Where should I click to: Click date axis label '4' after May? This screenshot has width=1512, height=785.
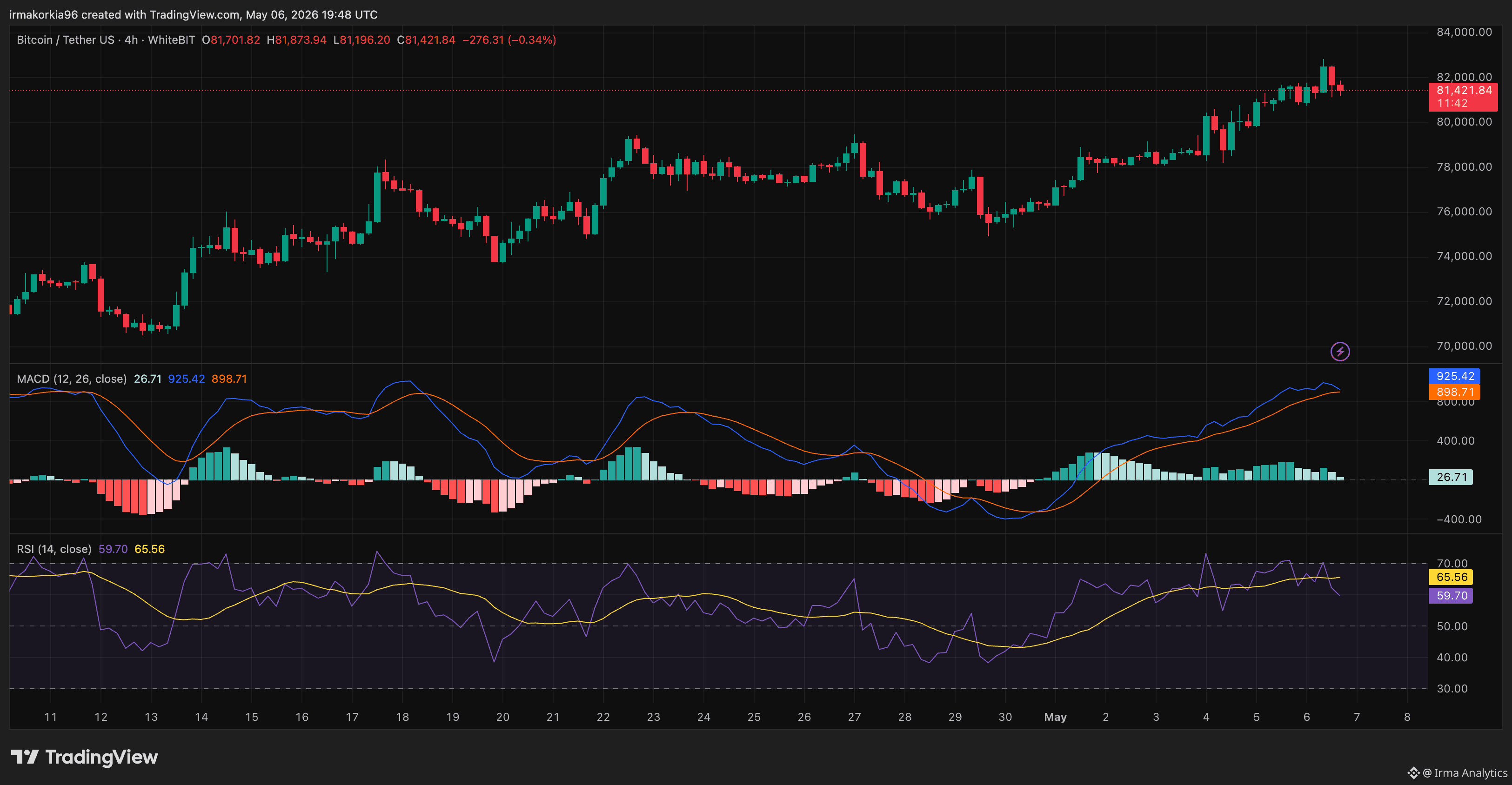click(x=1206, y=717)
